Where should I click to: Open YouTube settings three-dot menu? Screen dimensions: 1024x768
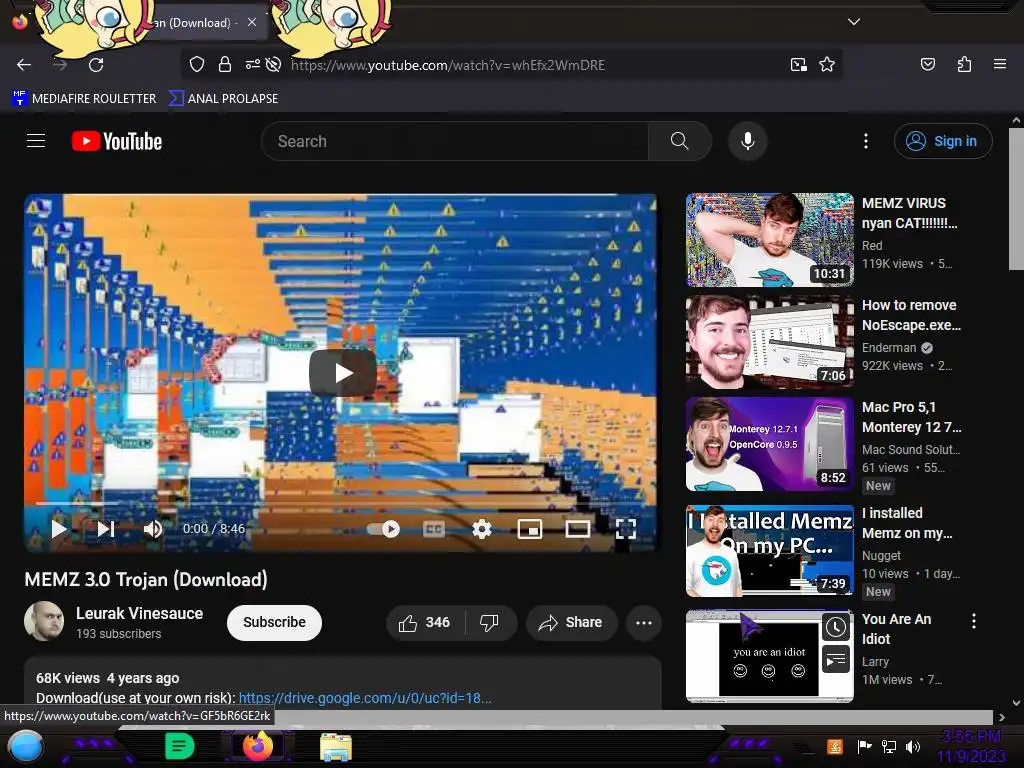[866, 141]
